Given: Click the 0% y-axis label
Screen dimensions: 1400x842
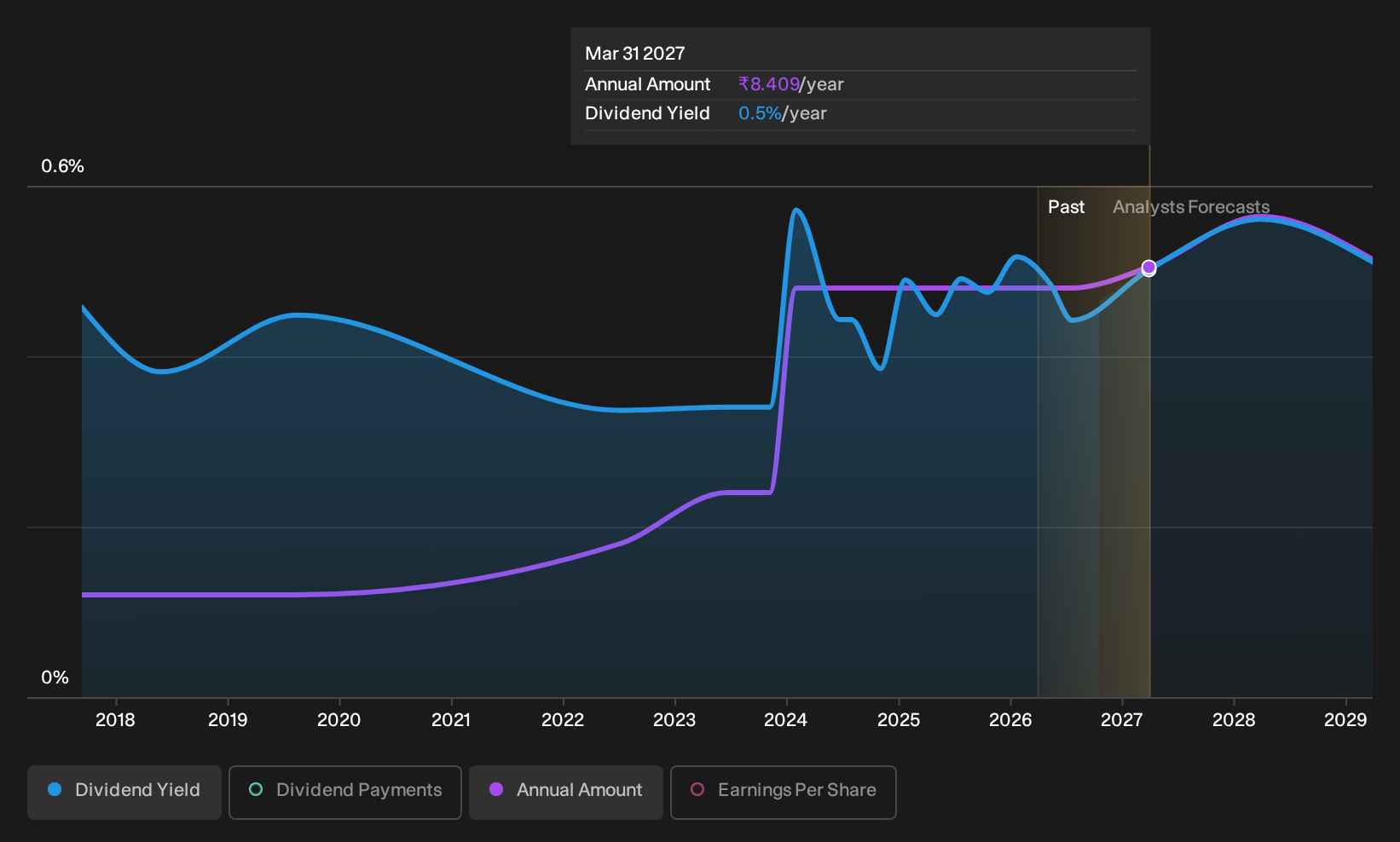Looking at the screenshot, I should click(55, 678).
